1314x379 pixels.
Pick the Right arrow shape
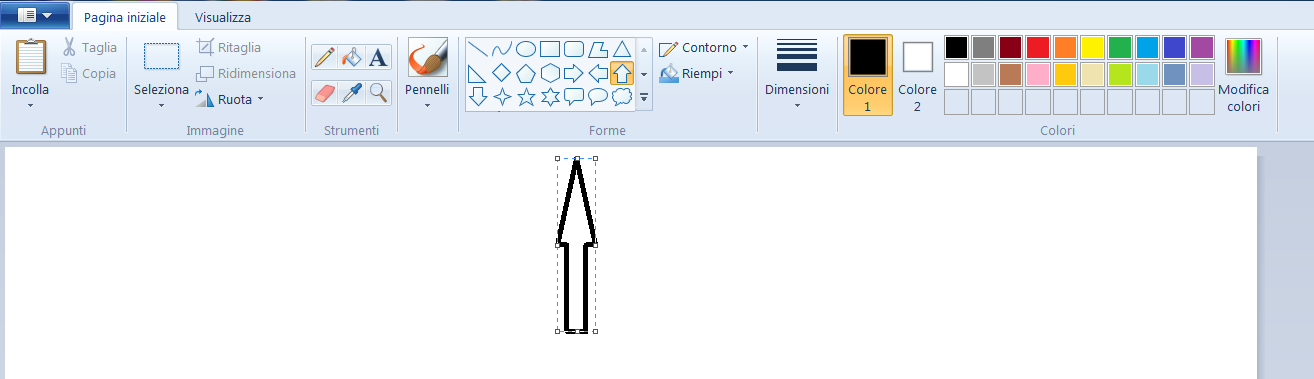tap(574, 73)
